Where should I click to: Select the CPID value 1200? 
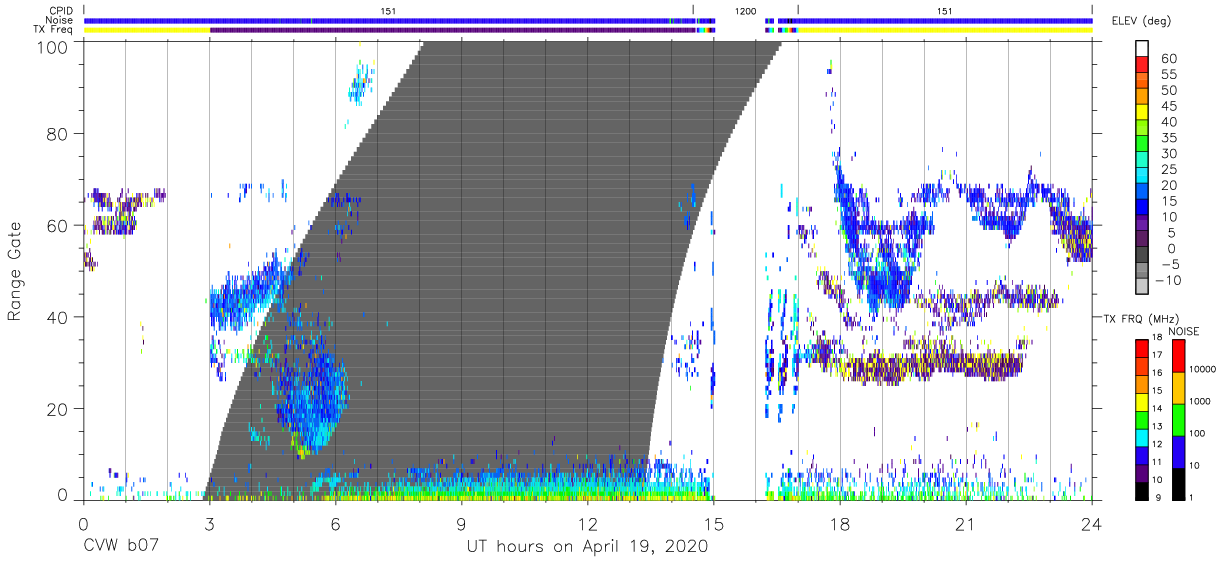click(x=745, y=10)
